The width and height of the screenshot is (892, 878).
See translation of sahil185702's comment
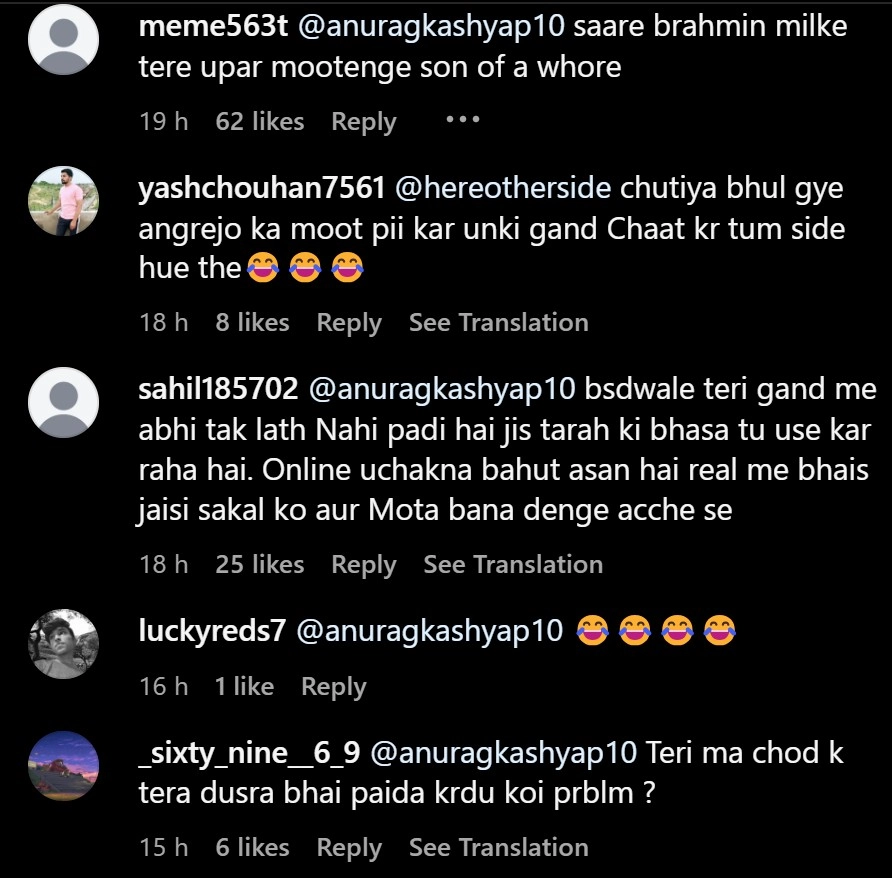tap(513, 565)
